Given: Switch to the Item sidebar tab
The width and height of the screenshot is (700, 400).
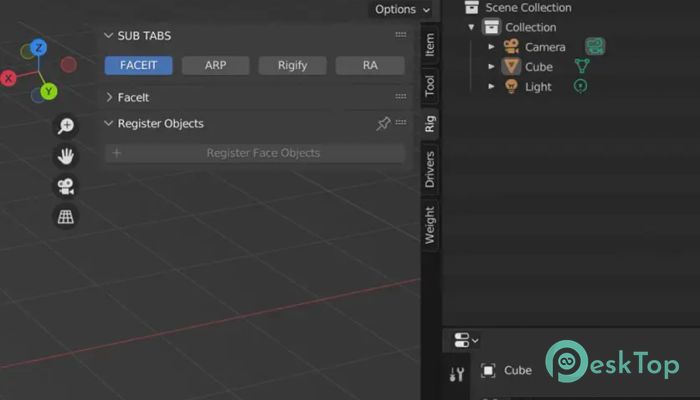Looking at the screenshot, I should [x=430, y=45].
